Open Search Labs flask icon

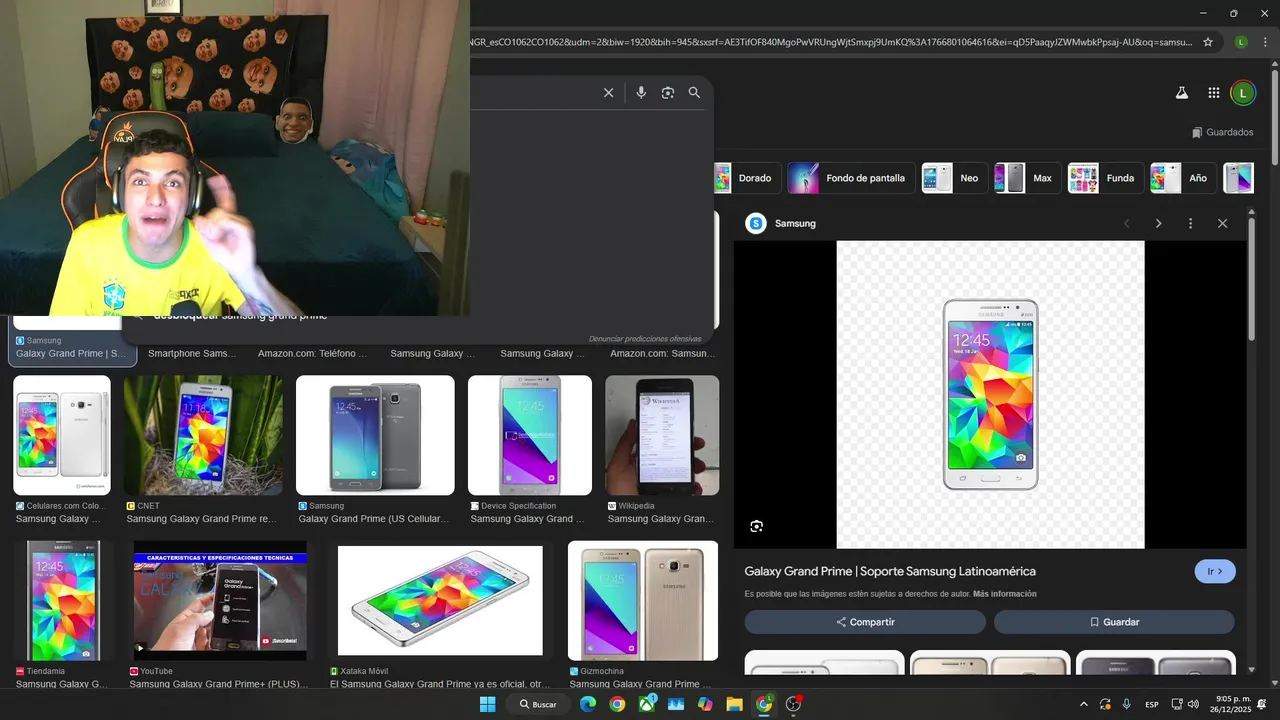tap(1181, 93)
